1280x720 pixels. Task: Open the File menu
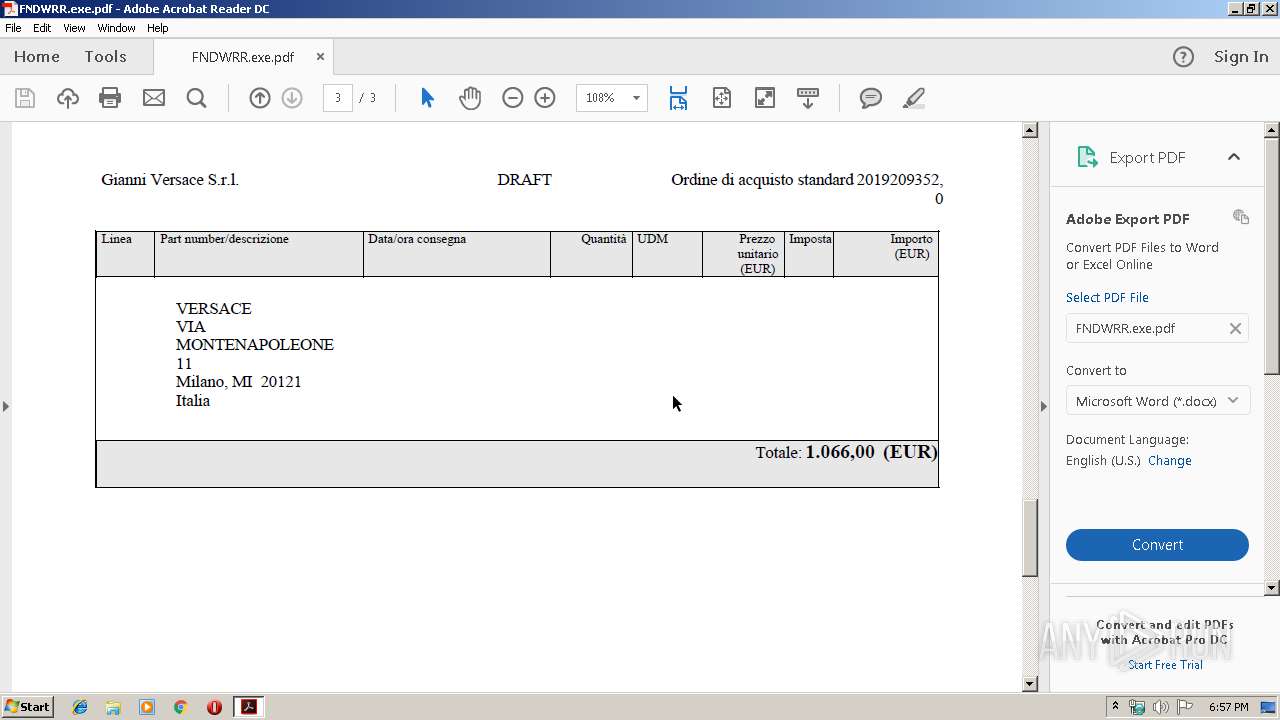13,28
